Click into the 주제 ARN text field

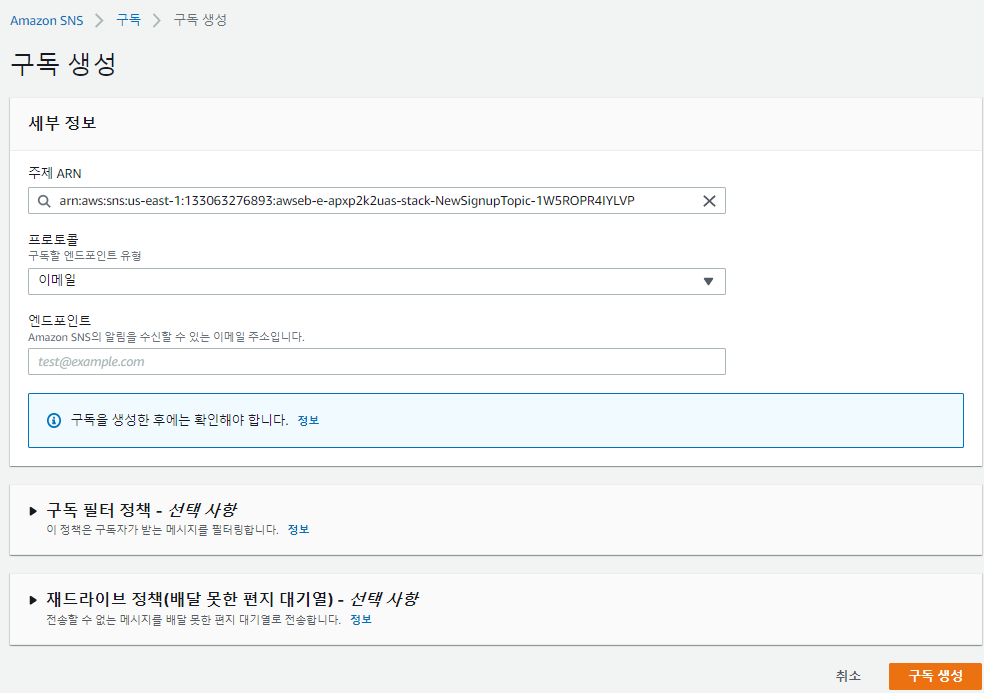[377, 201]
